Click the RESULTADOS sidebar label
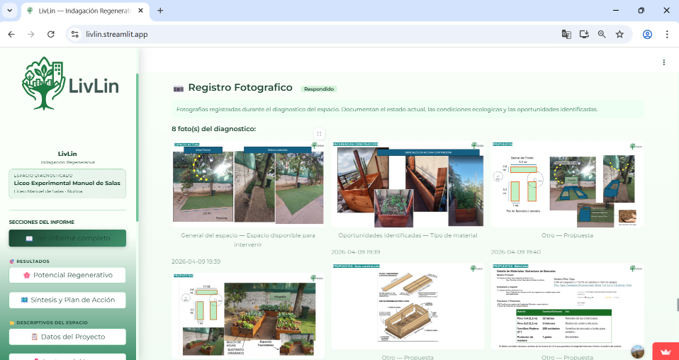This screenshot has width=679, height=360. 32,261
